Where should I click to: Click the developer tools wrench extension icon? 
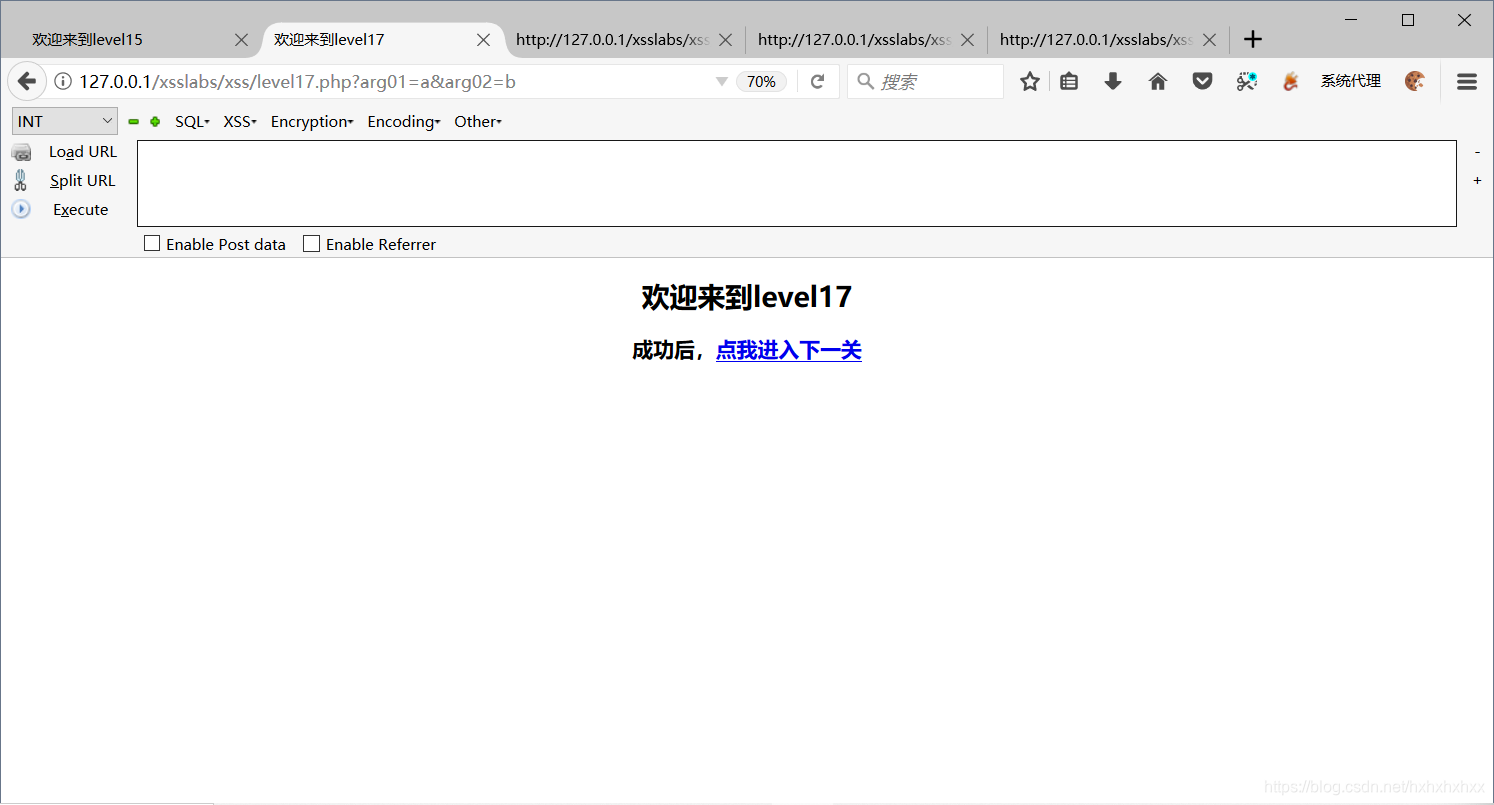coord(1247,82)
